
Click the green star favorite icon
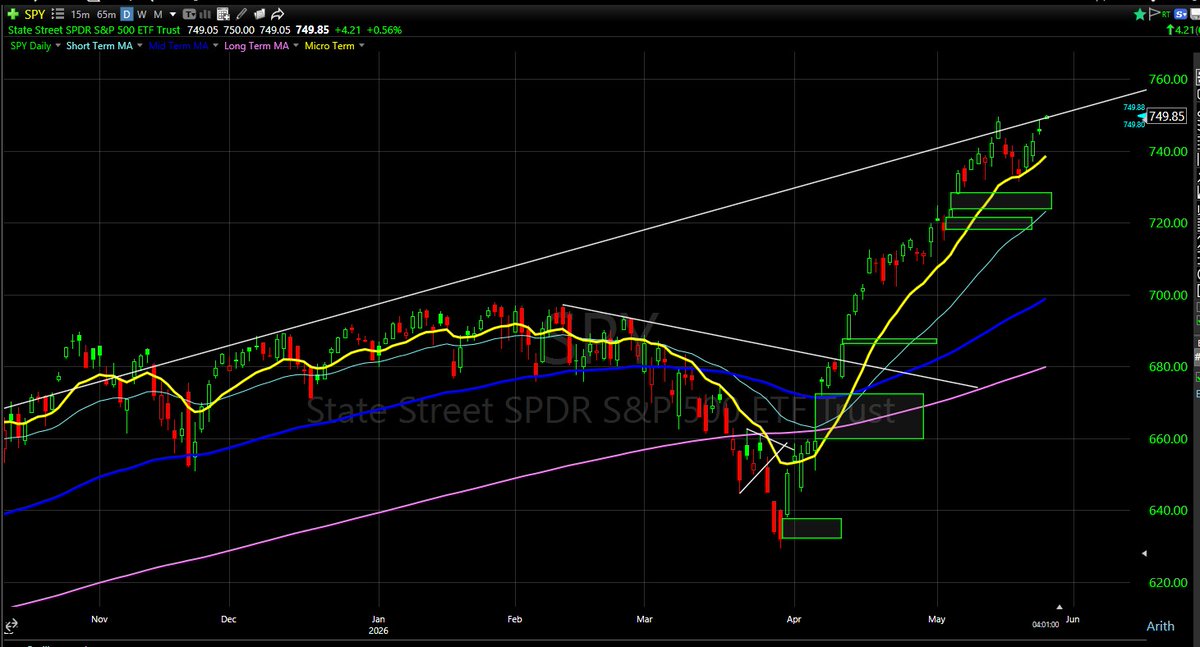tap(1139, 14)
